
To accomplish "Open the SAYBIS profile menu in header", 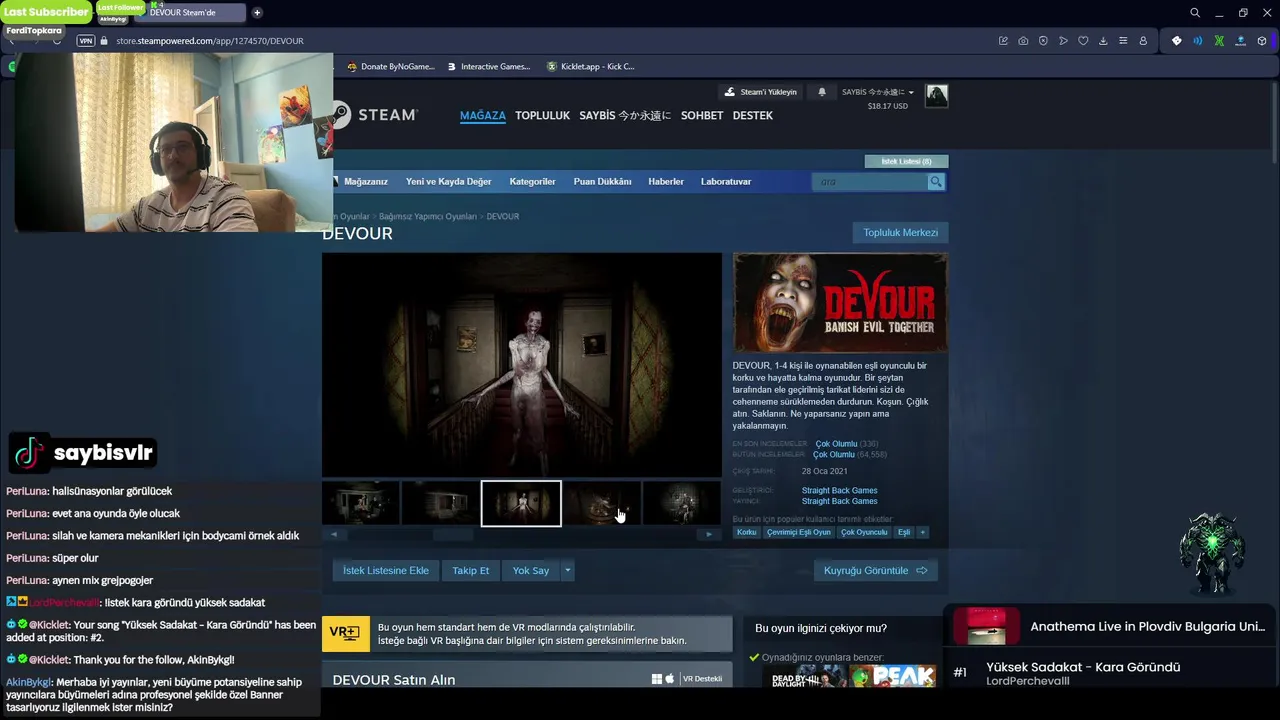I will [625, 115].
